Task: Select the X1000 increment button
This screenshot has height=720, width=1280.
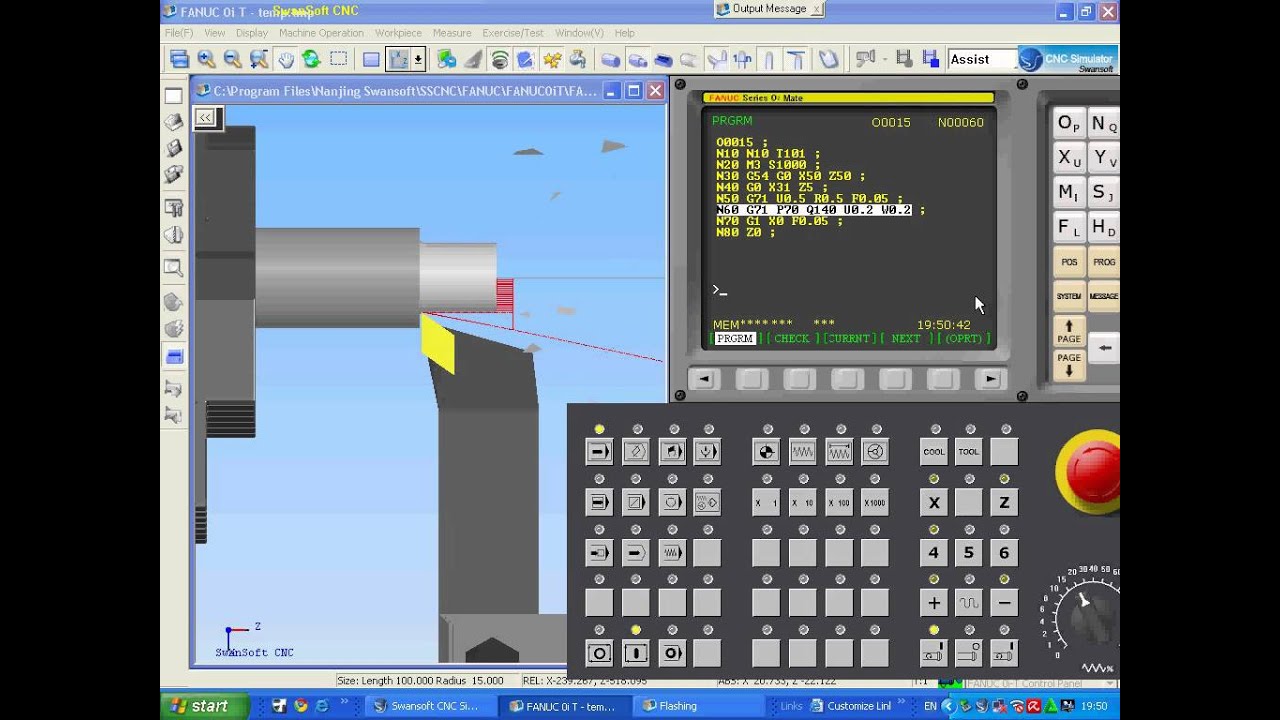Action: [875, 502]
